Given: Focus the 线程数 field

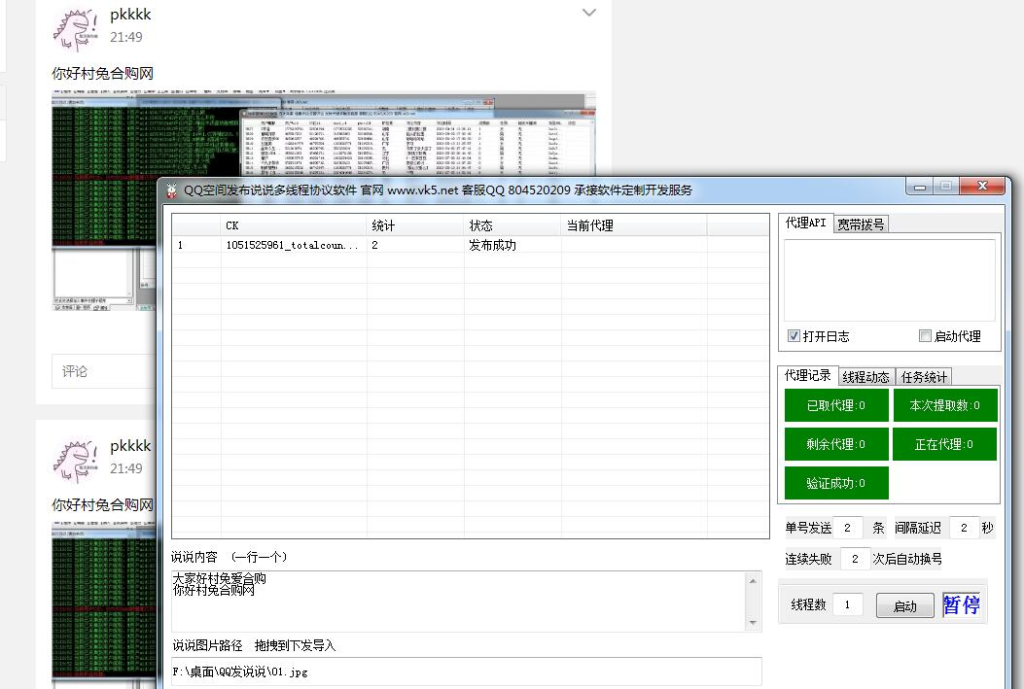Looking at the screenshot, I should coord(849,605).
